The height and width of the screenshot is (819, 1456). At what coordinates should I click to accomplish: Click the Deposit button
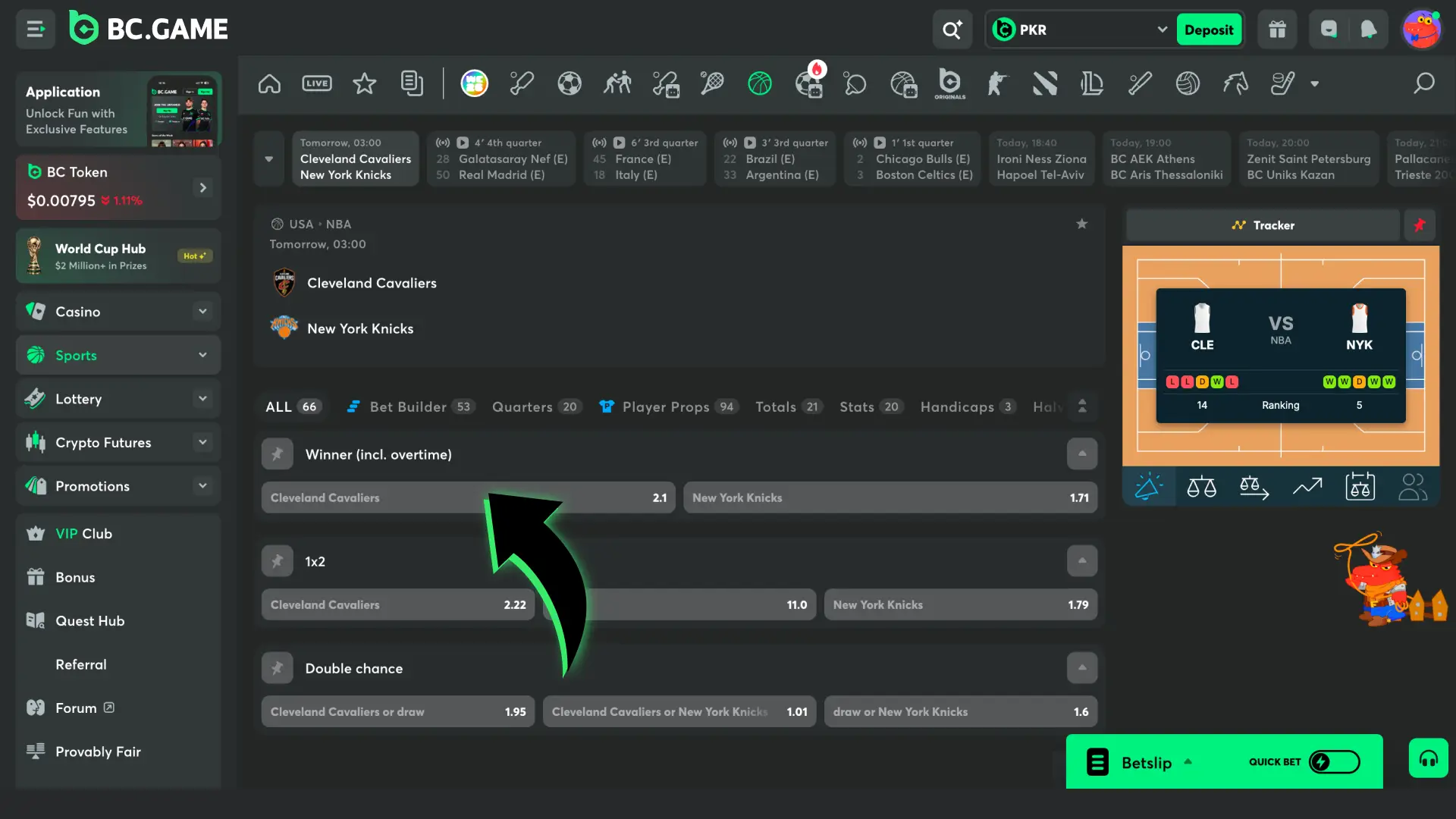click(1209, 30)
